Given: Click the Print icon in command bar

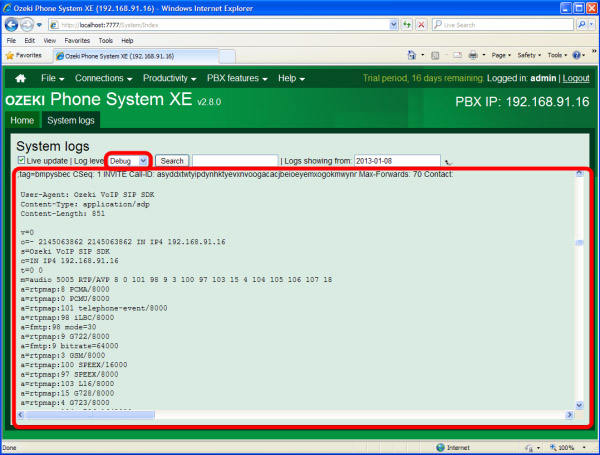Looking at the screenshot, I should [x=473, y=55].
